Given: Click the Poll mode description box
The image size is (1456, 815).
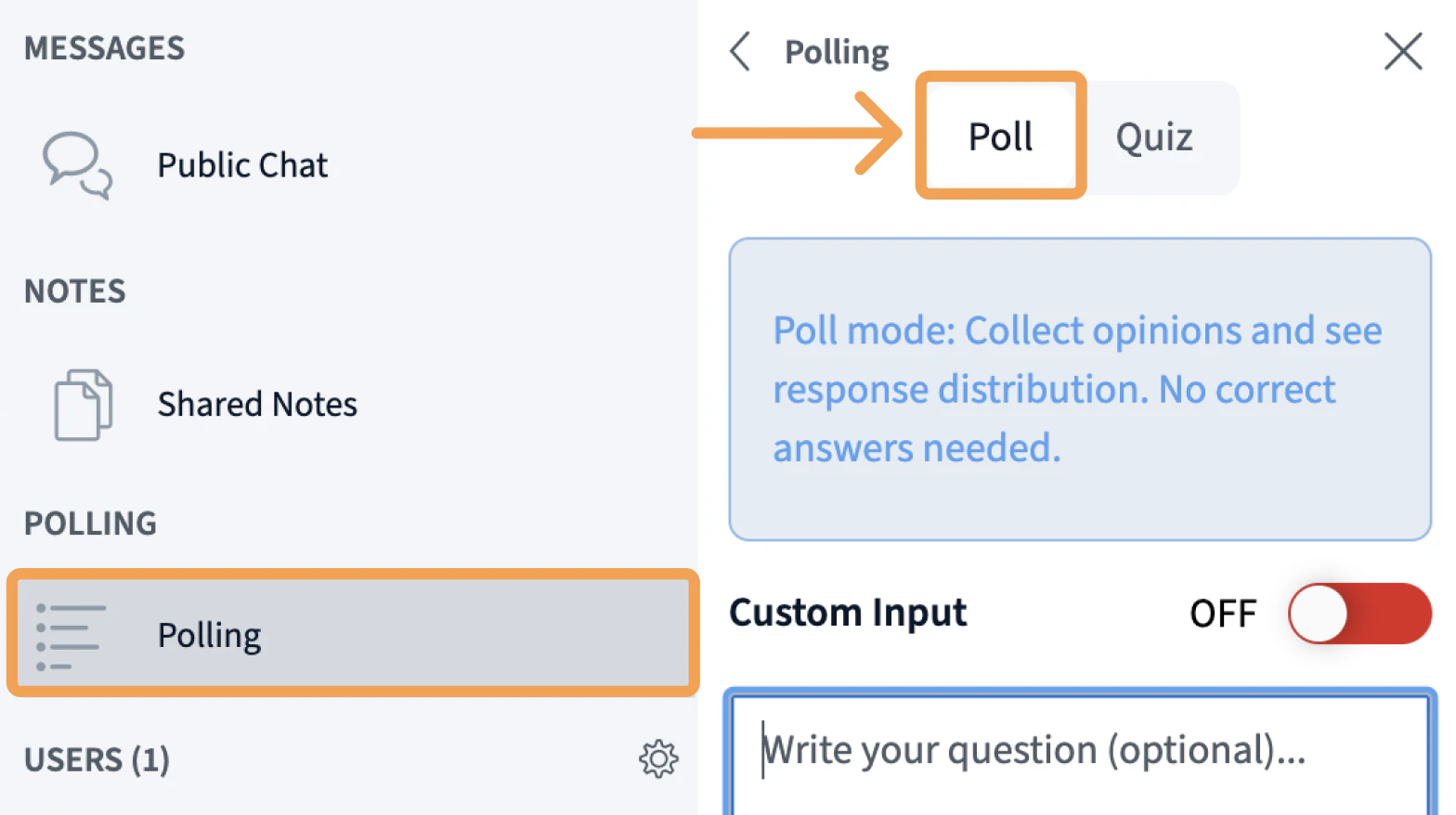Looking at the screenshot, I should pyautogui.click(x=1079, y=389).
